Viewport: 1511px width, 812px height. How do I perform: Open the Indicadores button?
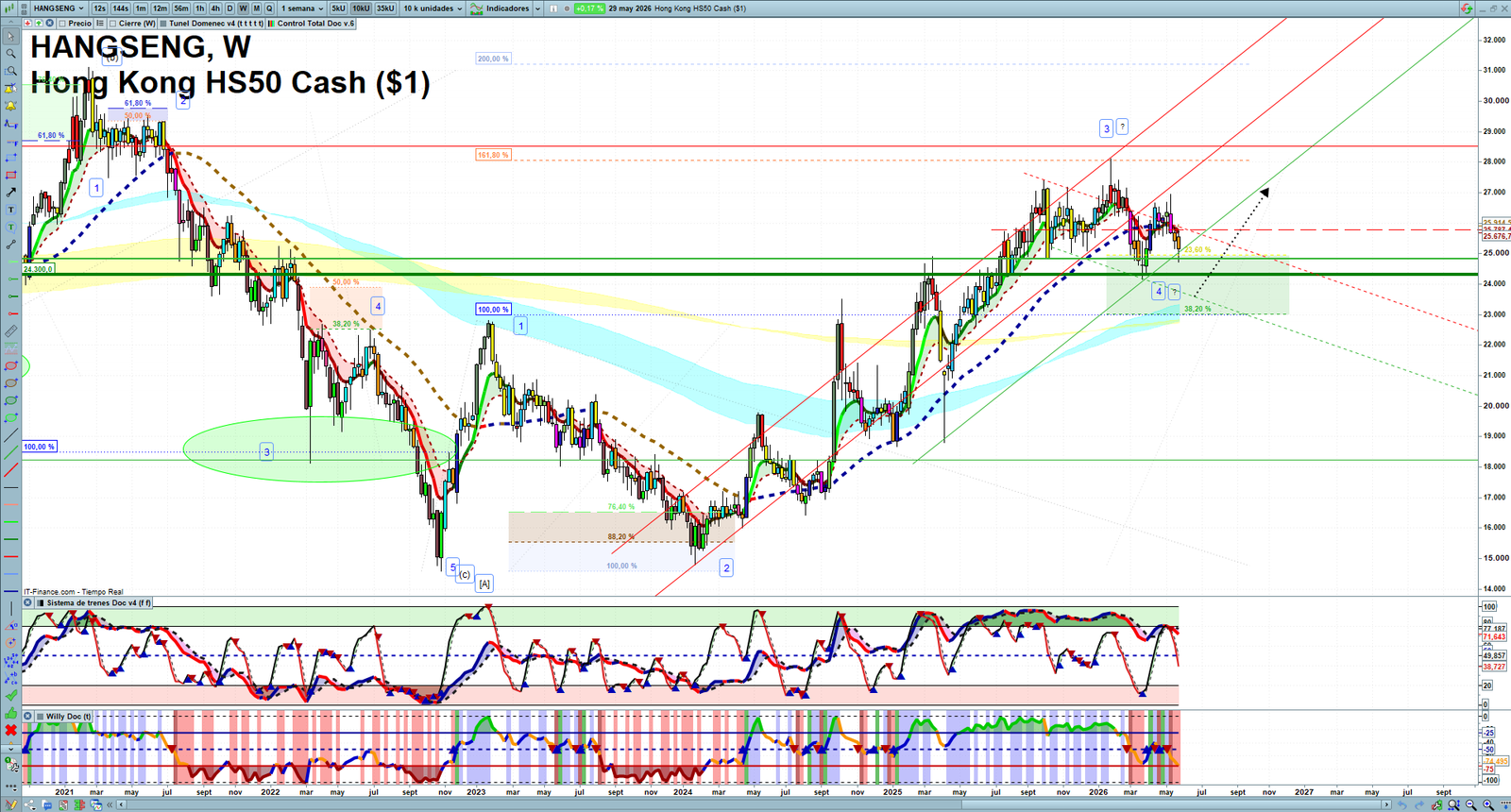[x=501, y=8]
